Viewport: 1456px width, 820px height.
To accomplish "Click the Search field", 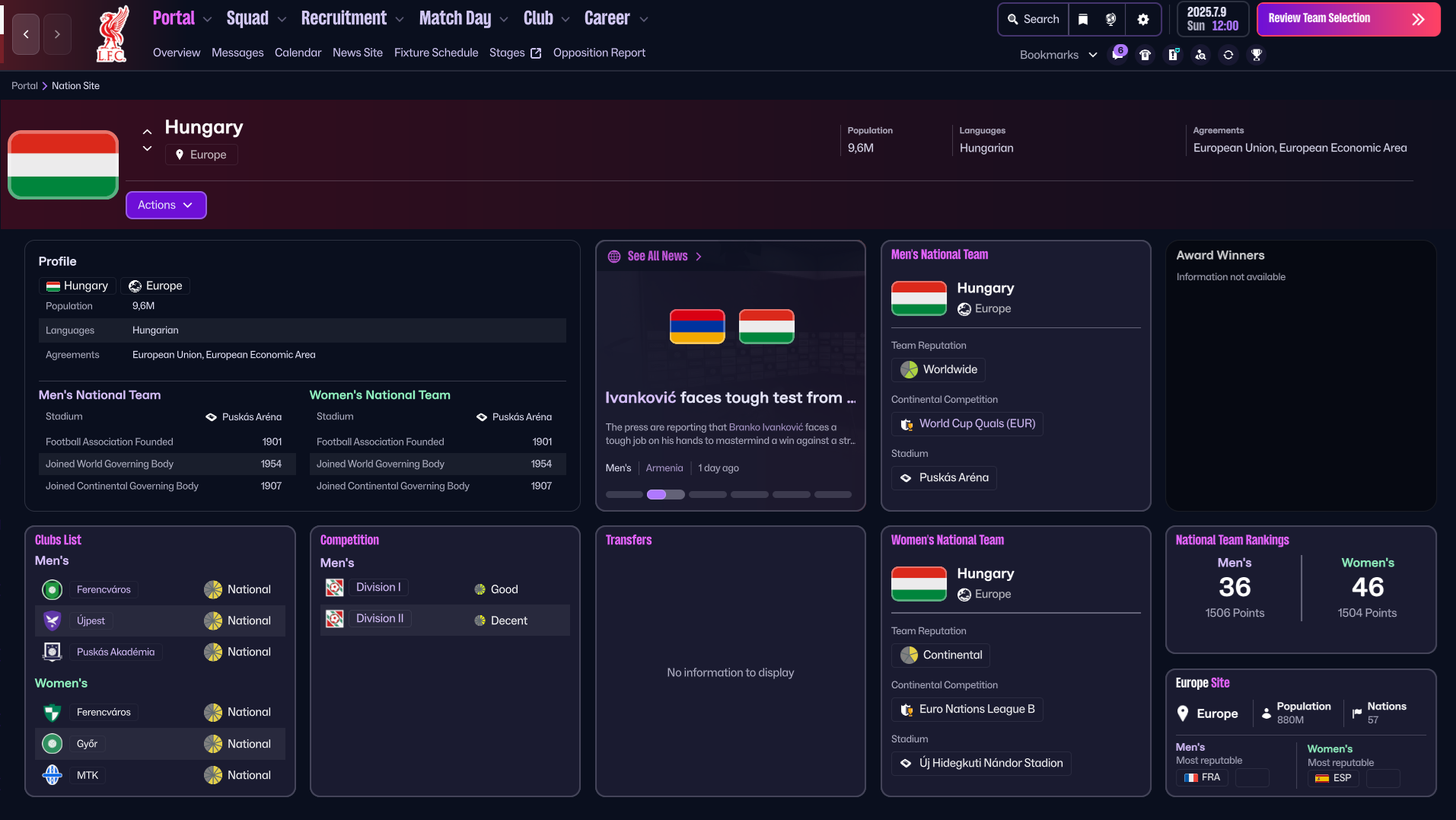I will [1034, 20].
